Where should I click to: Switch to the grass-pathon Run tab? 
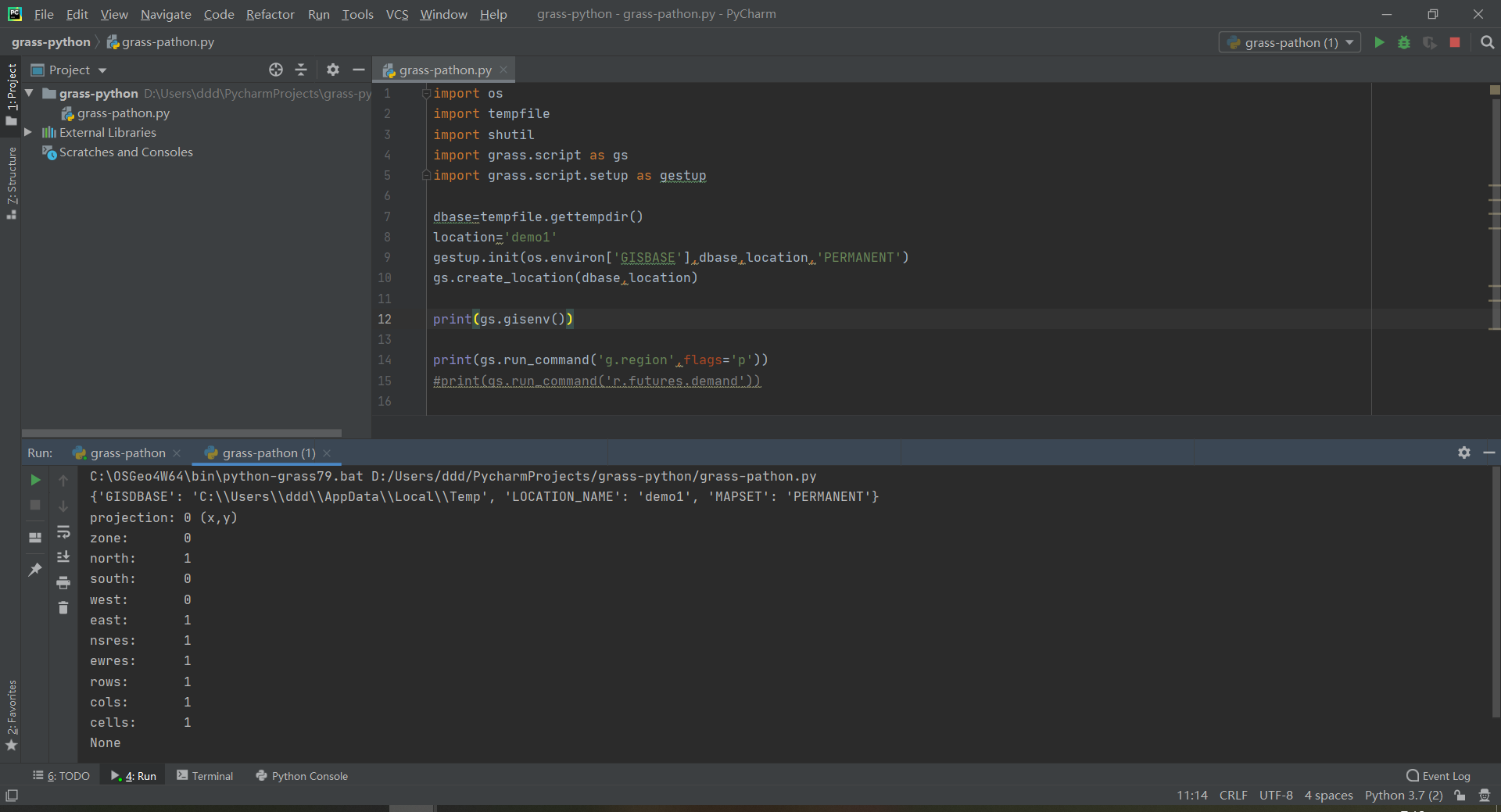click(x=127, y=453)
